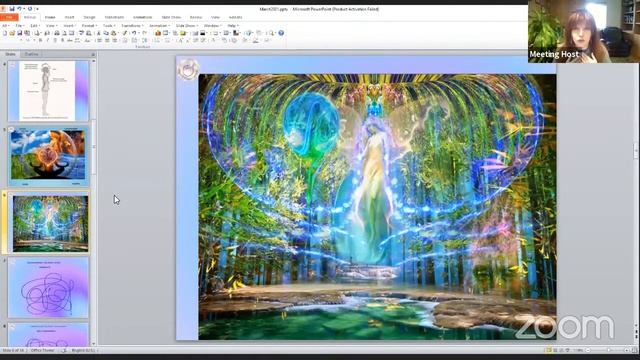Image resolution: width=640 pixels, height=360 pixels.
Task: Start Slide Show from status bar button
Action: coord(567,350)
